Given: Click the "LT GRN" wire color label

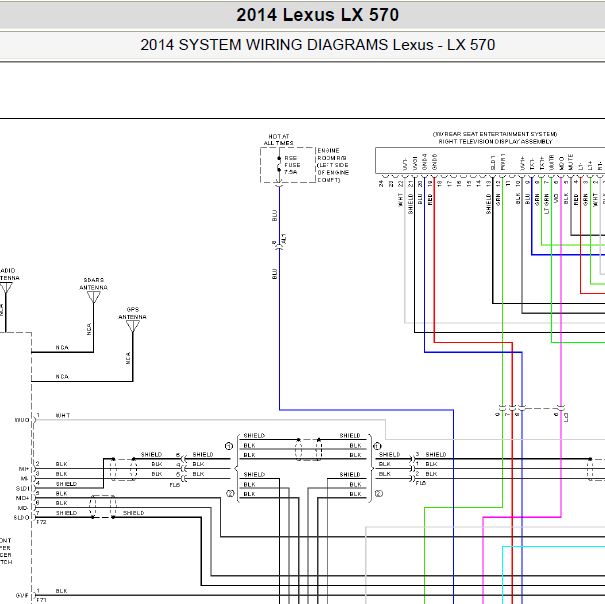Looking at the screenshot, I should tap(546, 204).
